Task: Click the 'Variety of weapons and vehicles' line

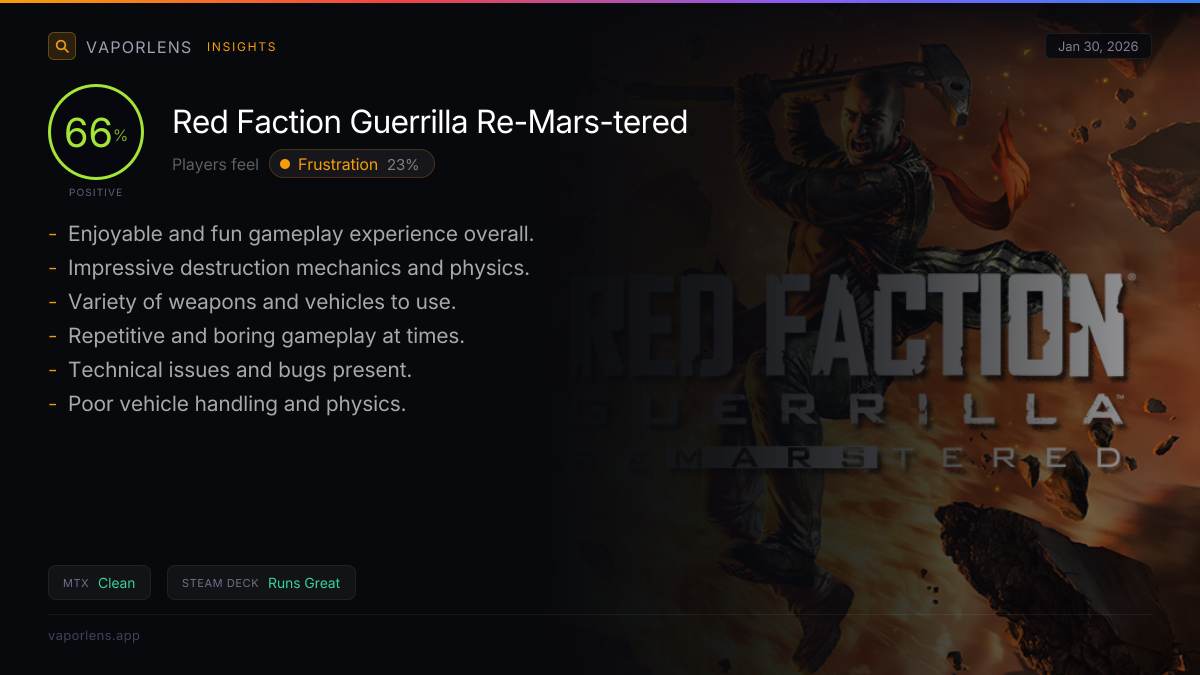Action: pos(262,302)
